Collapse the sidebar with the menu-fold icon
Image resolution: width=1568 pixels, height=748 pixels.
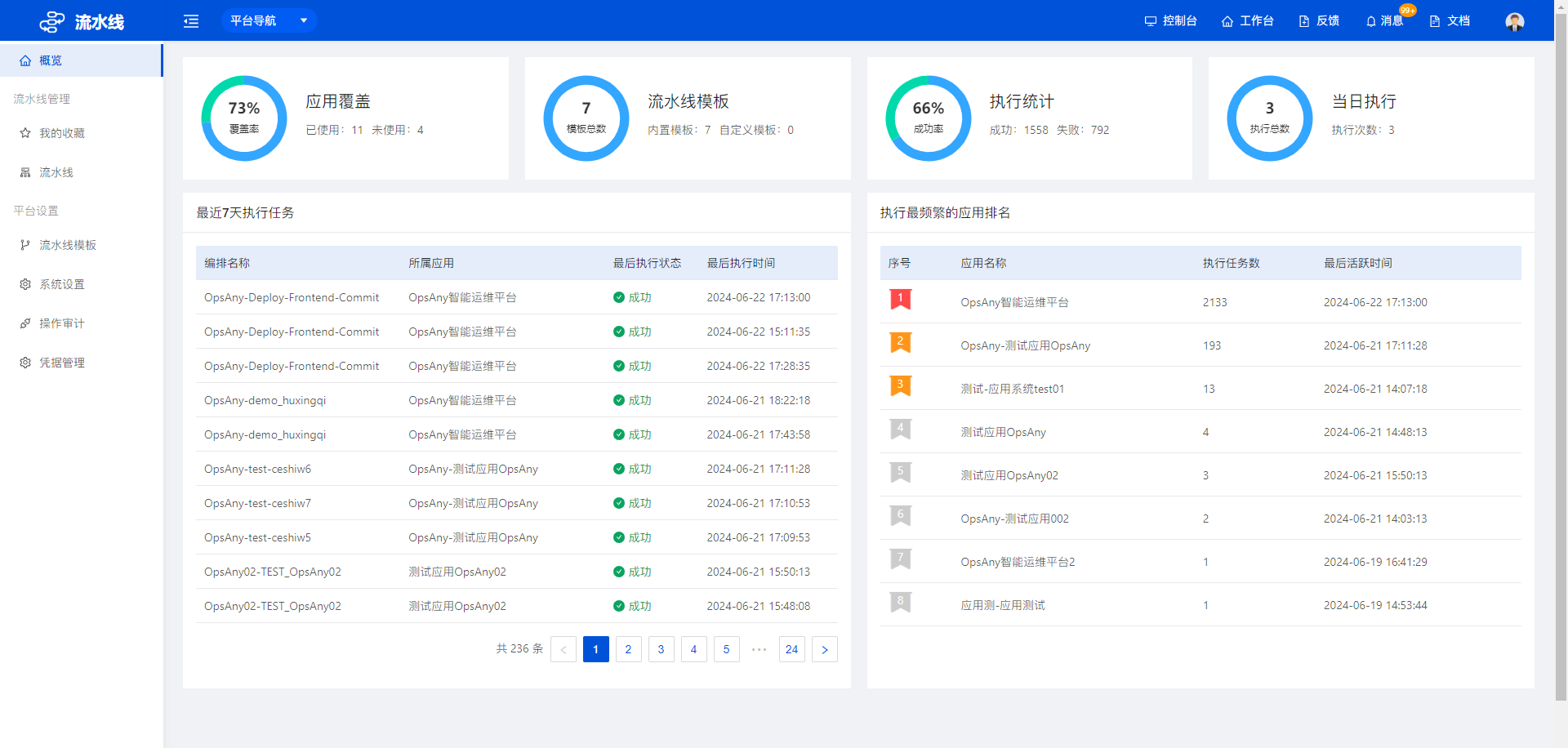tap(191, 21)
